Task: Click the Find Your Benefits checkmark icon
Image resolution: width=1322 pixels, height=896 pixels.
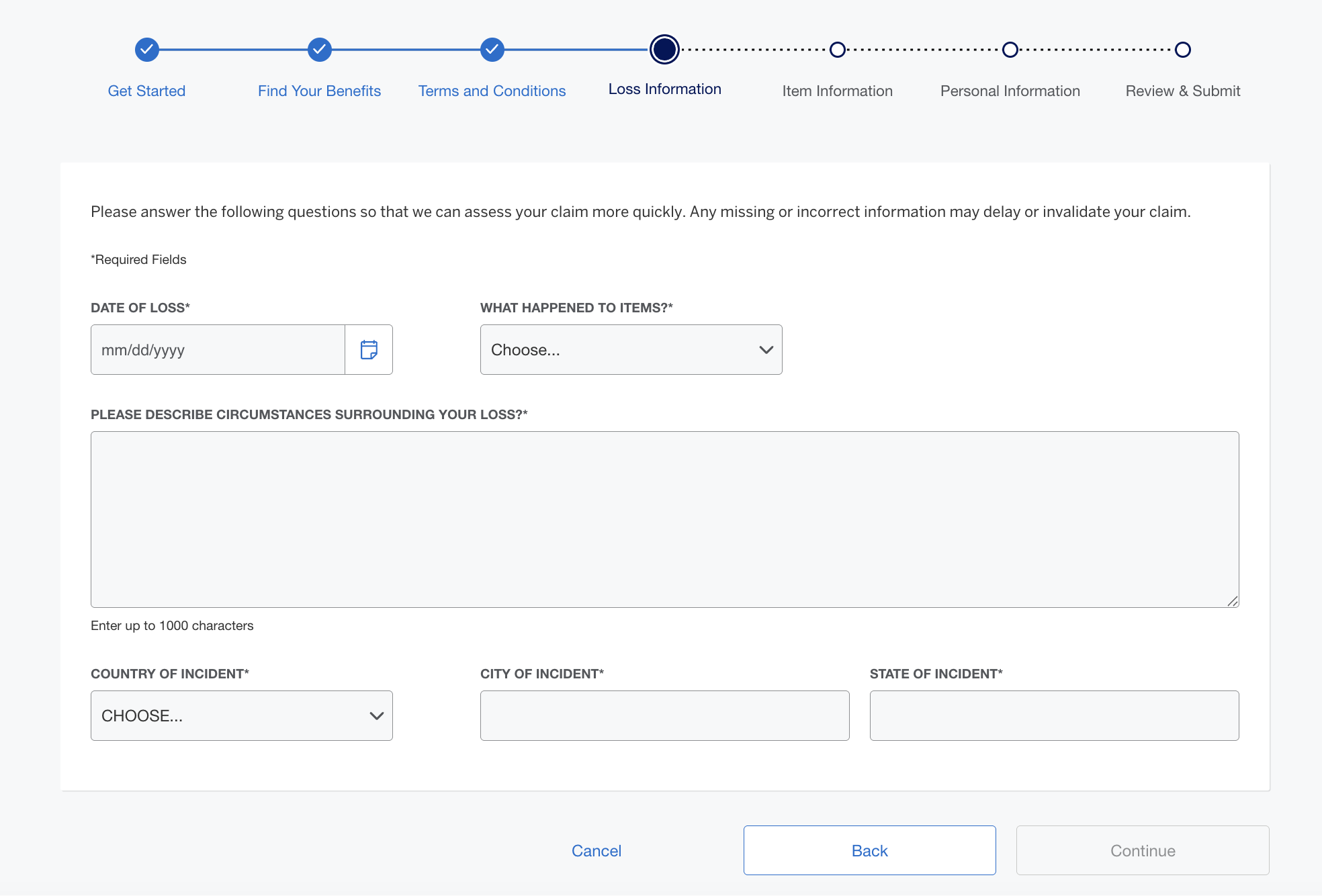Action: 319,49
